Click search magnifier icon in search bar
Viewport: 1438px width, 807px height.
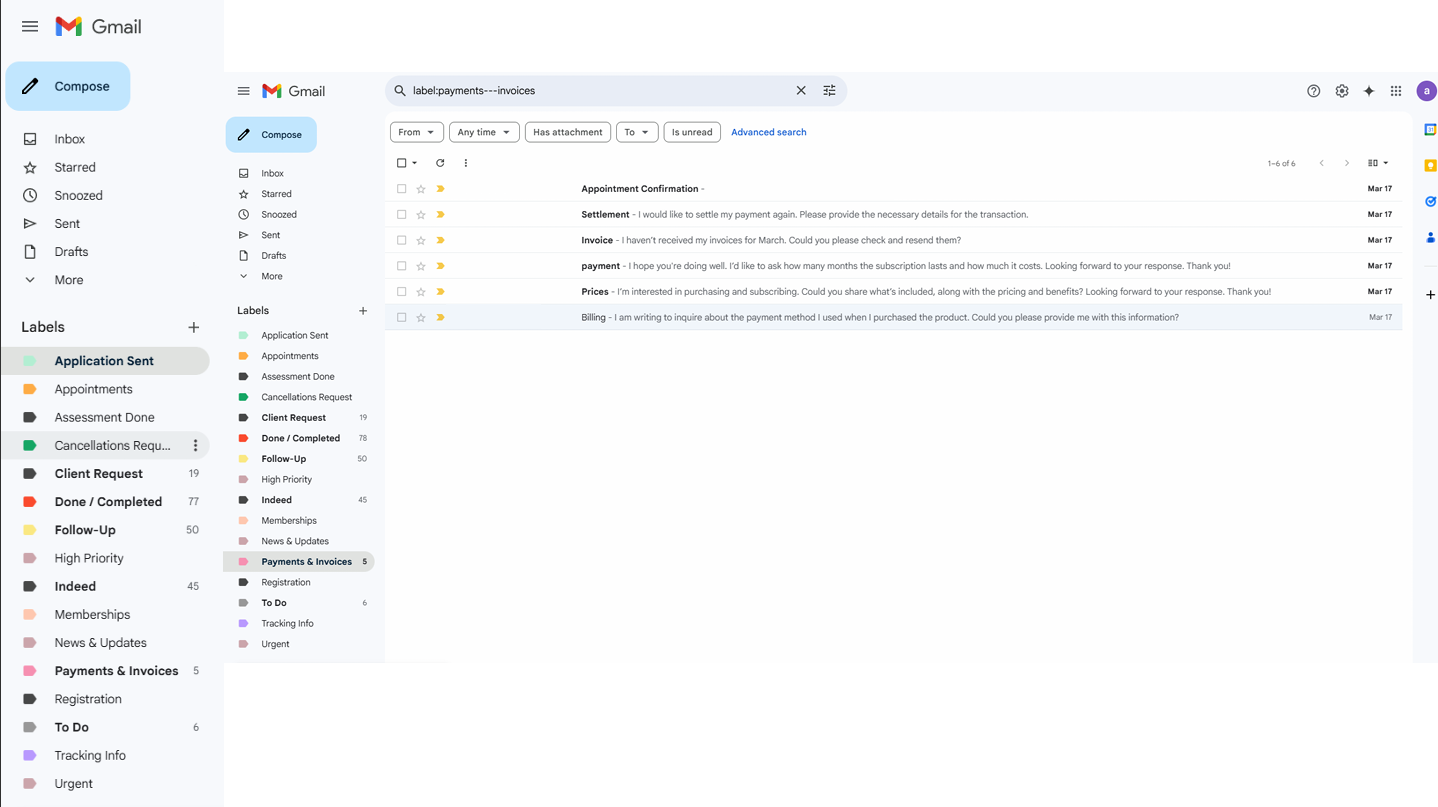400,91
